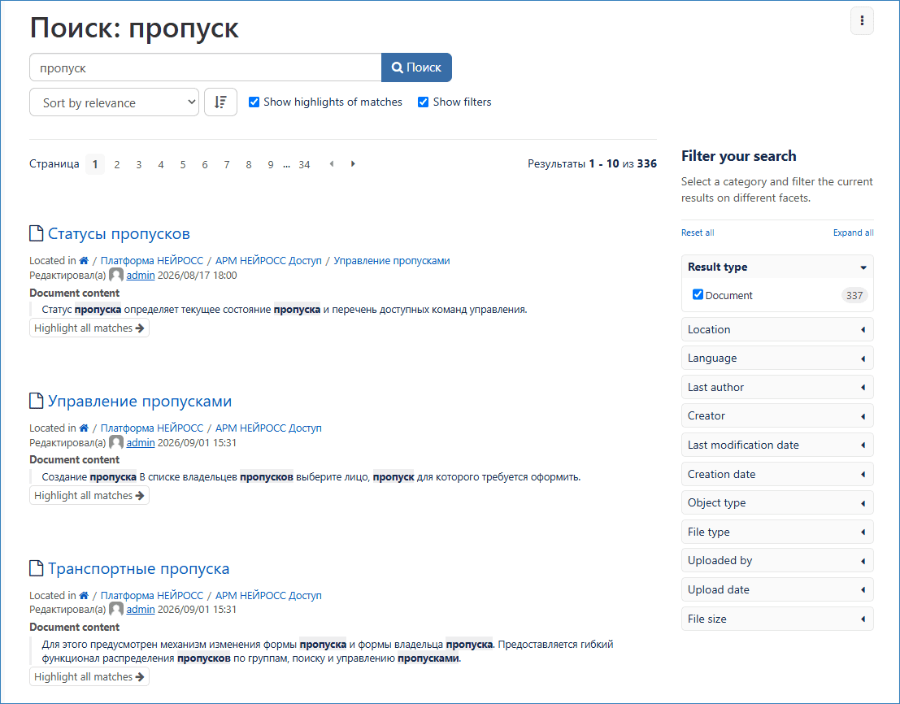Click document icon beside Транспортные пропуска title
900x704 pixels.
[x=36, y=569]
